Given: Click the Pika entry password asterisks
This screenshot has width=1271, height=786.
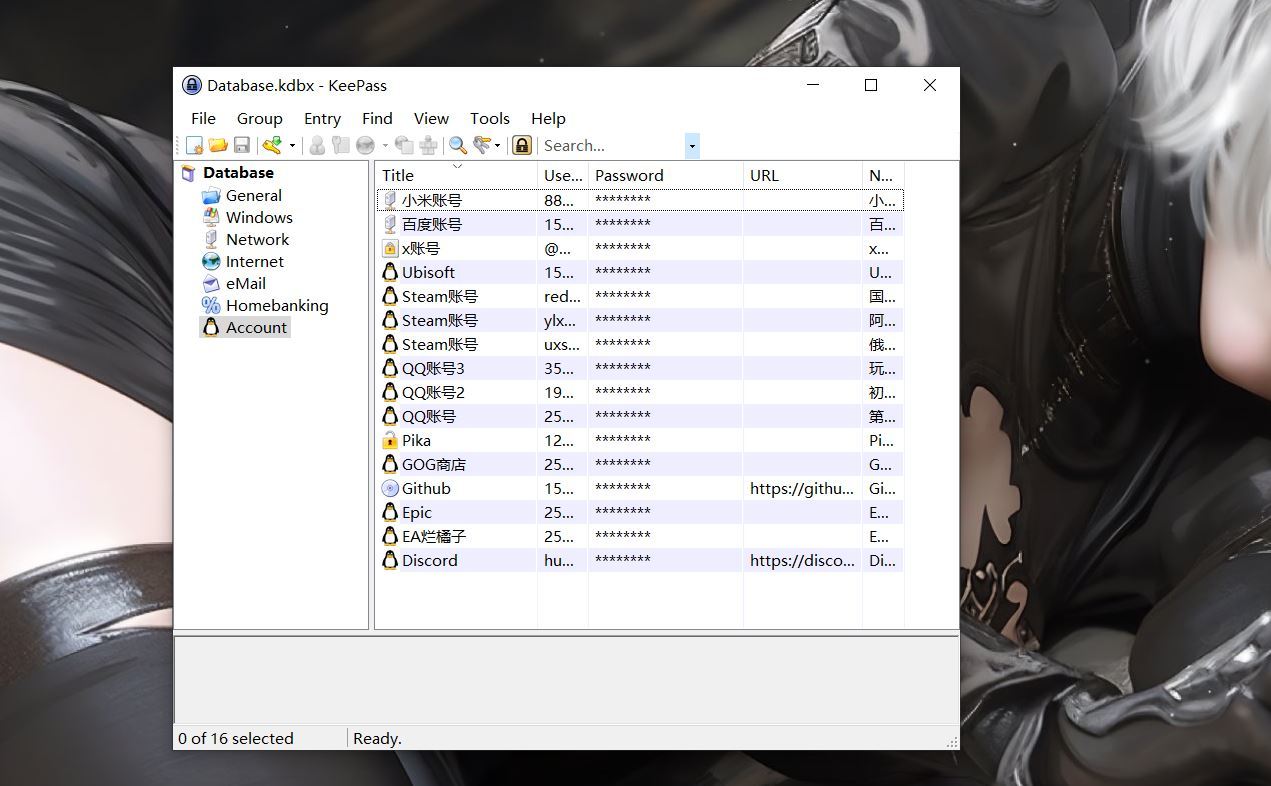Looking at the screenshot, I should (623, 441).
